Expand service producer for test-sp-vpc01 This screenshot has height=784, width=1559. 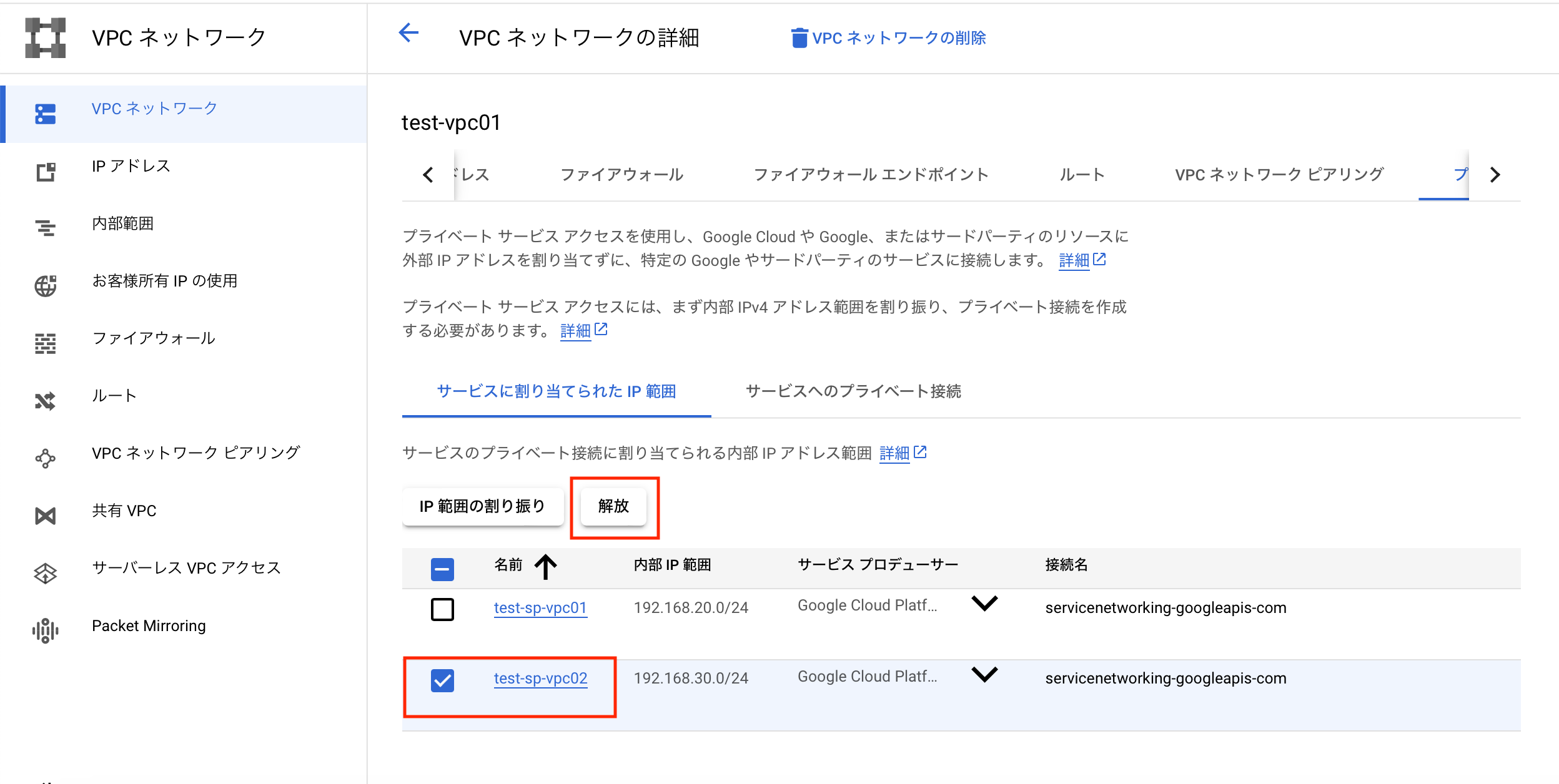pos(984,603)
